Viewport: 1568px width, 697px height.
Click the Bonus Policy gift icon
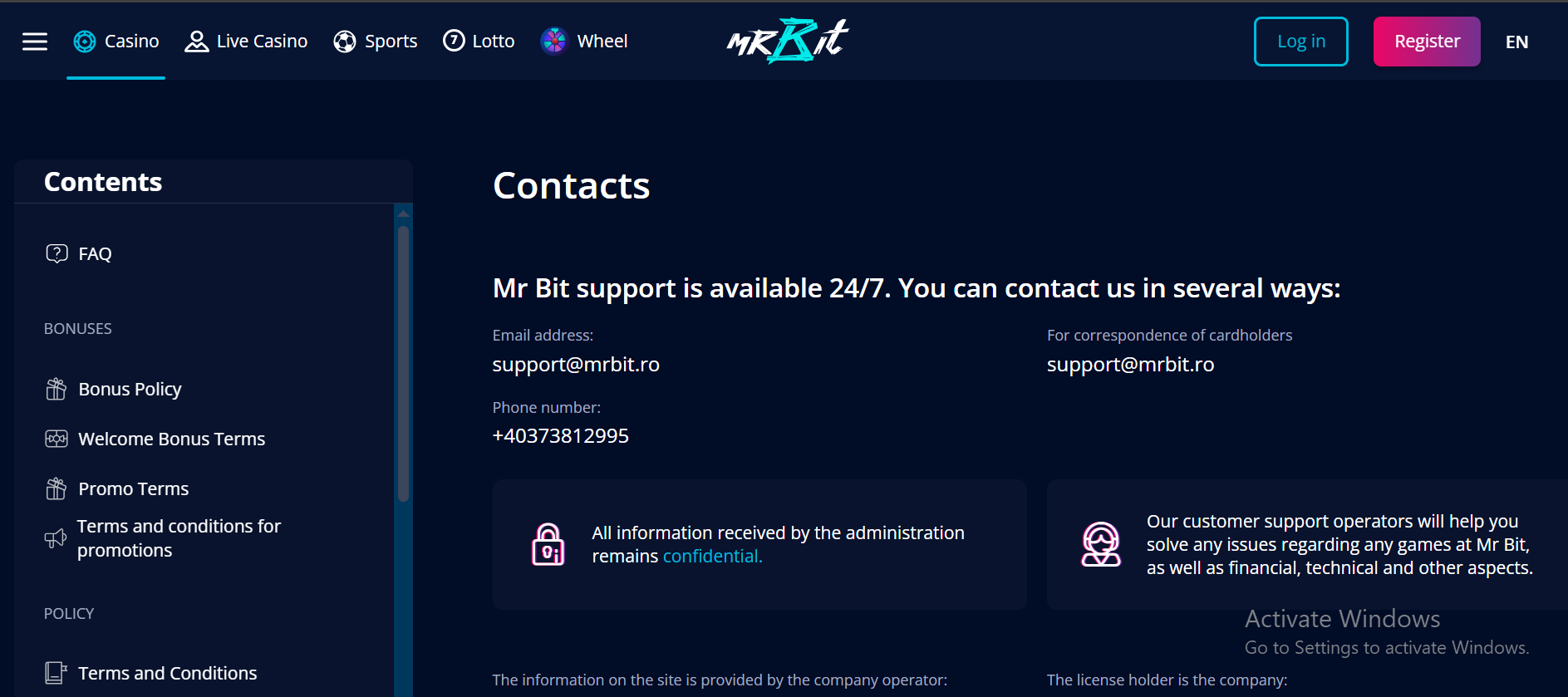coord(57,389)
